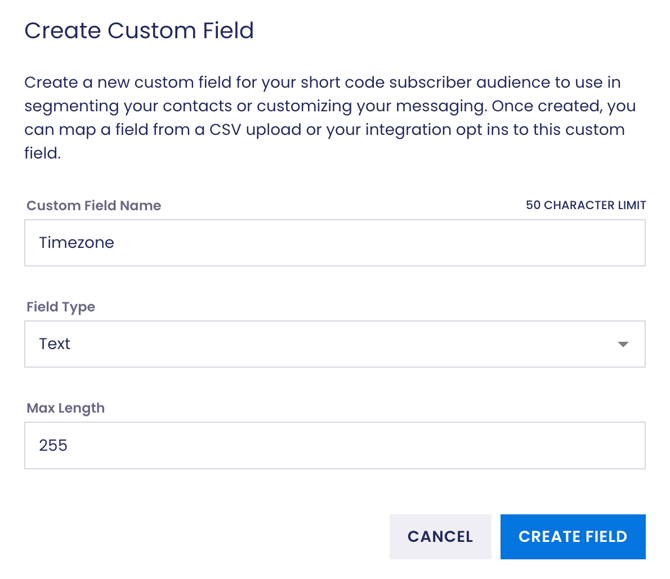Click the middle of the Field Type select box

pos(334,344)
